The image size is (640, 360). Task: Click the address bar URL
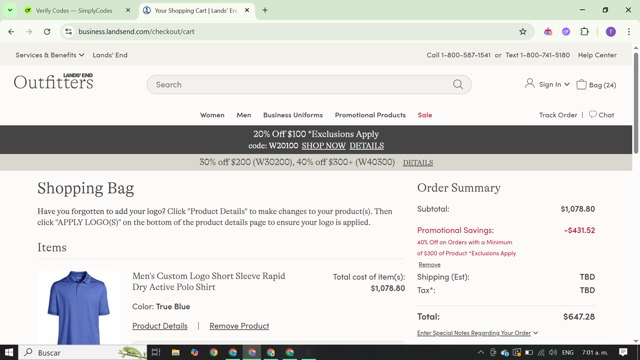tap(136, 31)
